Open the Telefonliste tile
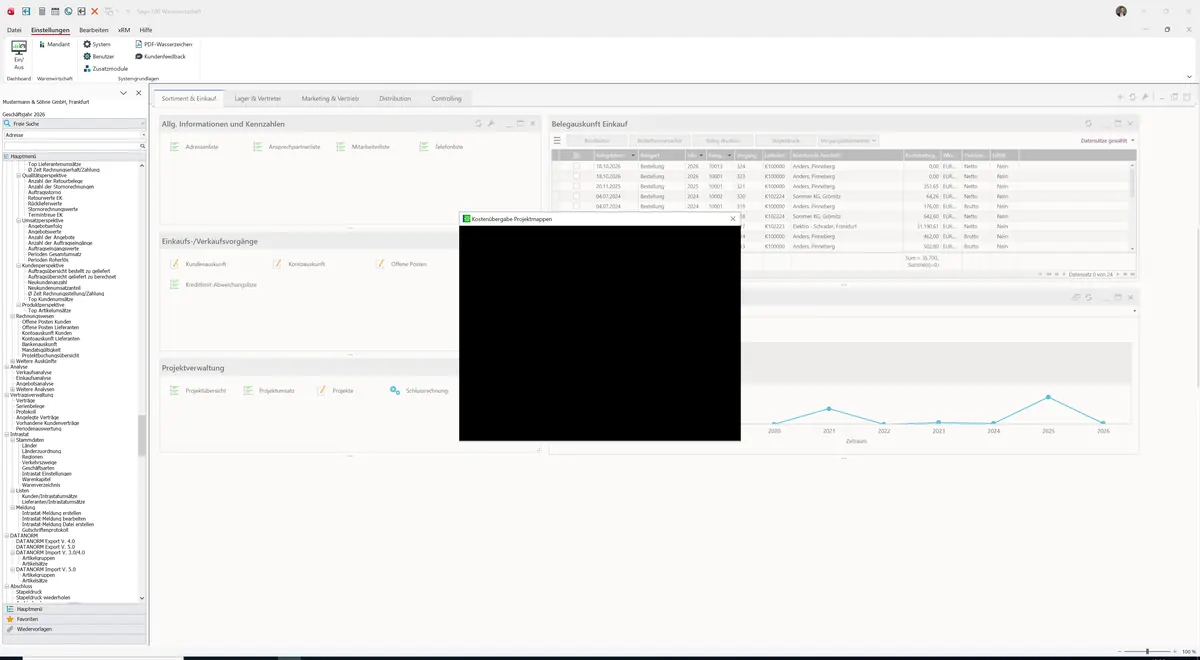Image resolution: width=1200 pixels, height=660 pixels. point(441,147)
